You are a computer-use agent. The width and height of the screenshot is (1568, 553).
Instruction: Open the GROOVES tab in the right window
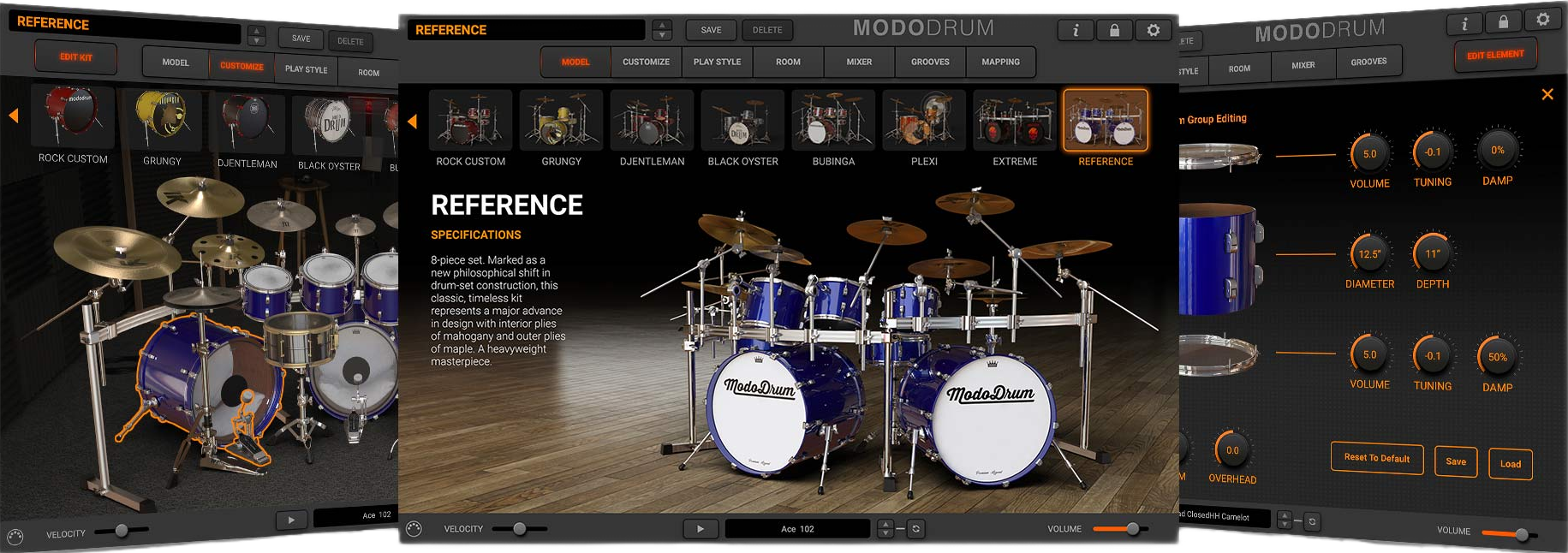1368,62
